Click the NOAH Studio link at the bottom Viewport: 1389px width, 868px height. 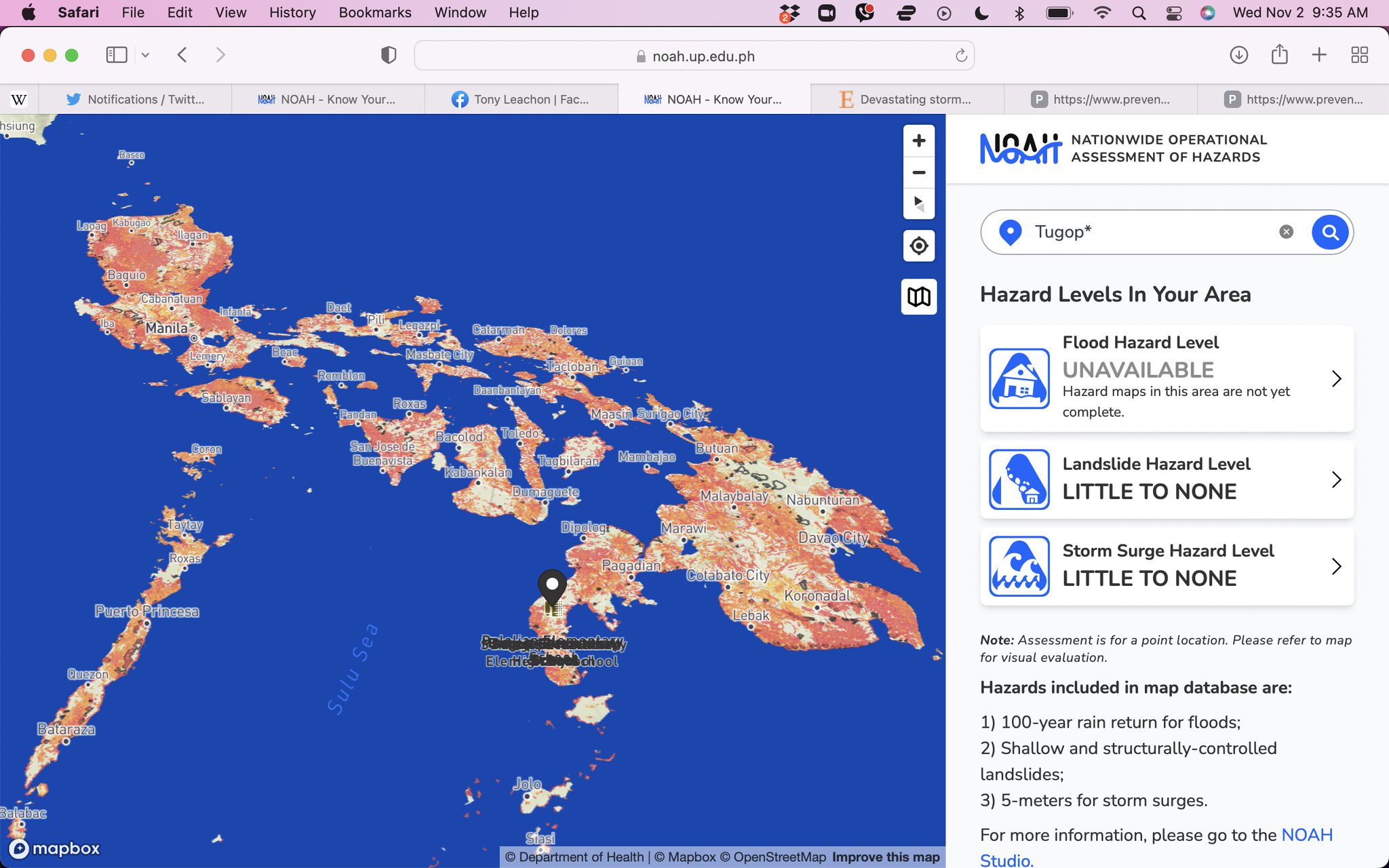click(1306, 835)
